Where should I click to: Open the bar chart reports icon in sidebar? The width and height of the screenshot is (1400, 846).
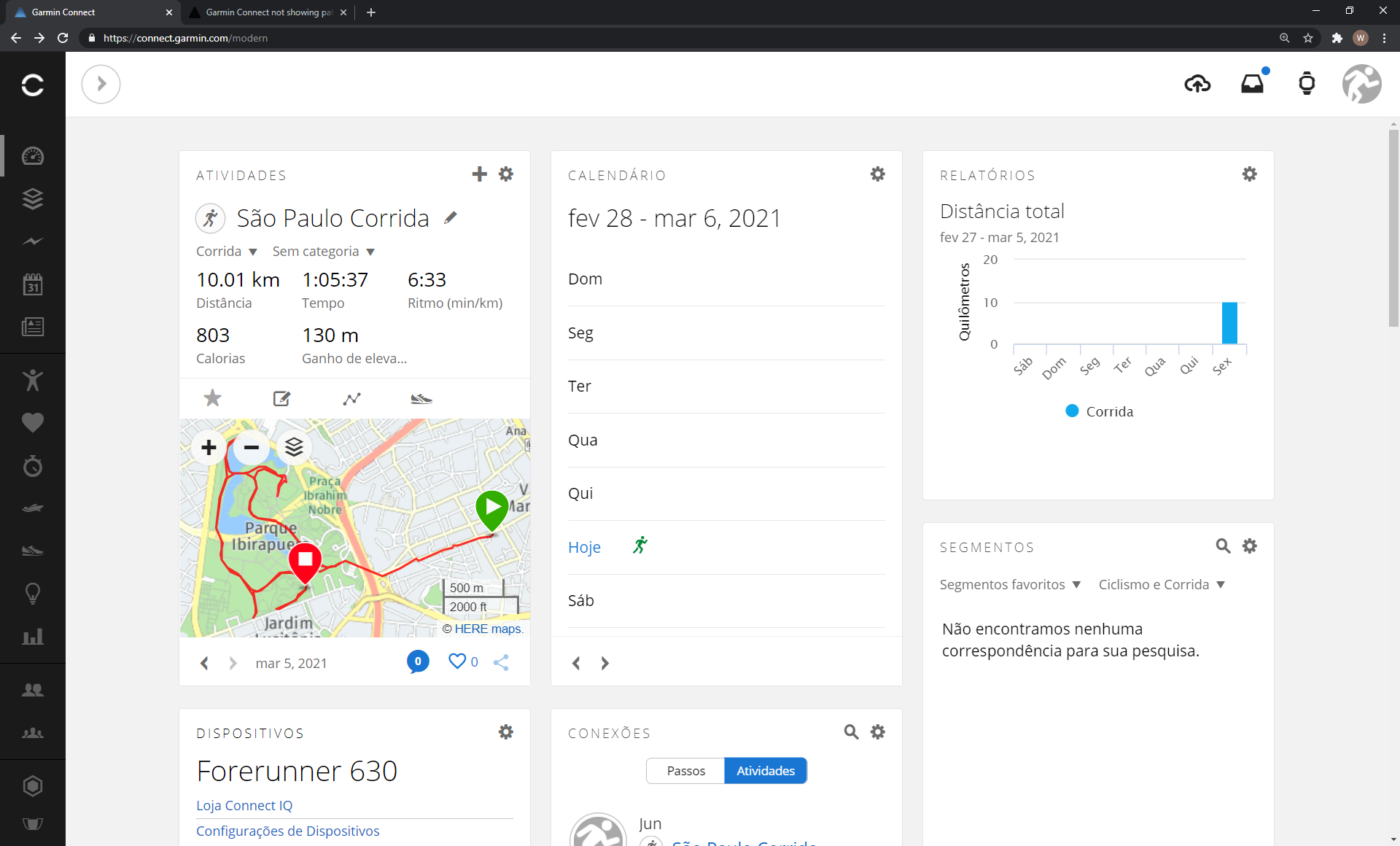pos(33,637)
